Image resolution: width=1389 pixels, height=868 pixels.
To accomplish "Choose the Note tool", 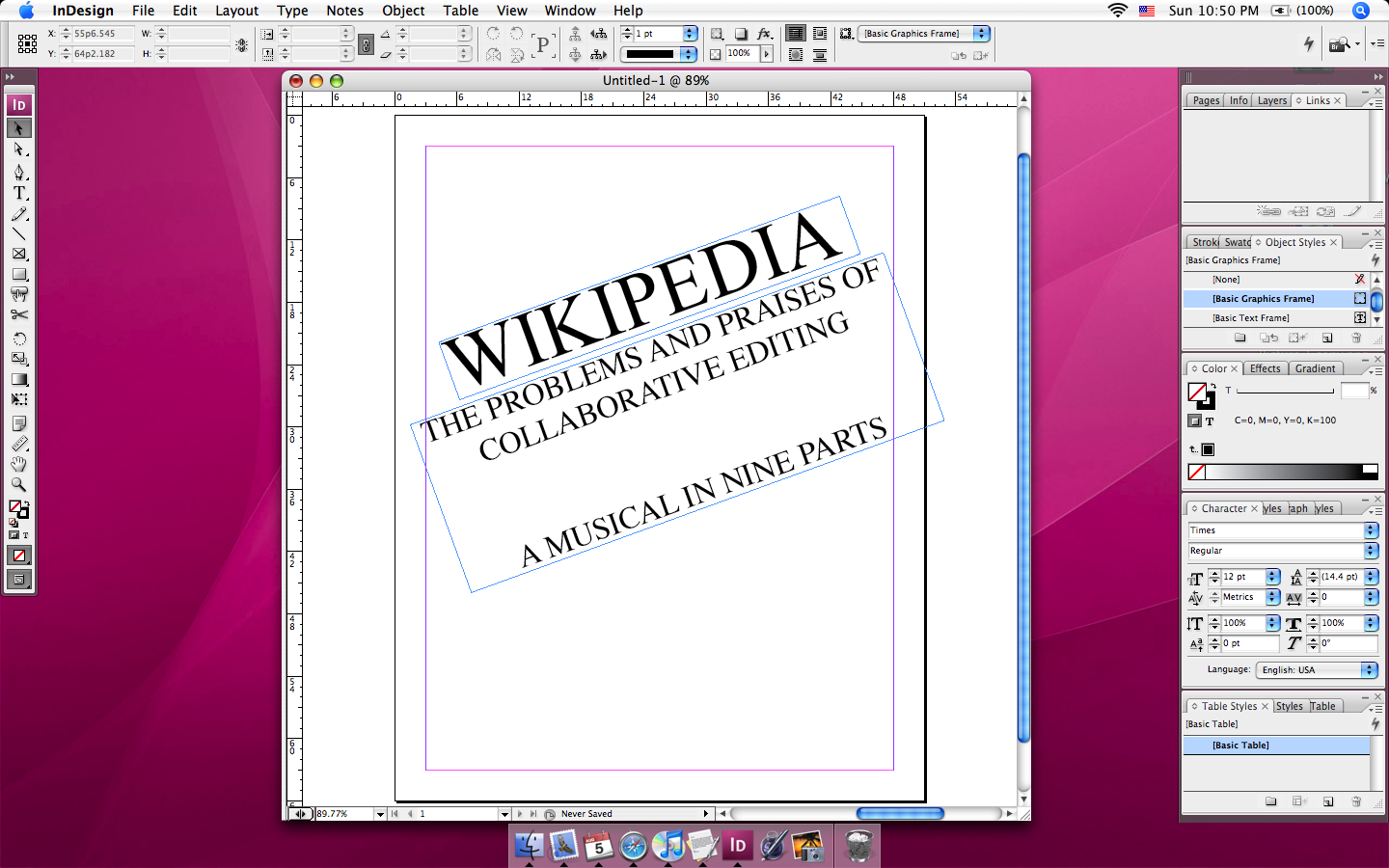I will click(19, 423).
